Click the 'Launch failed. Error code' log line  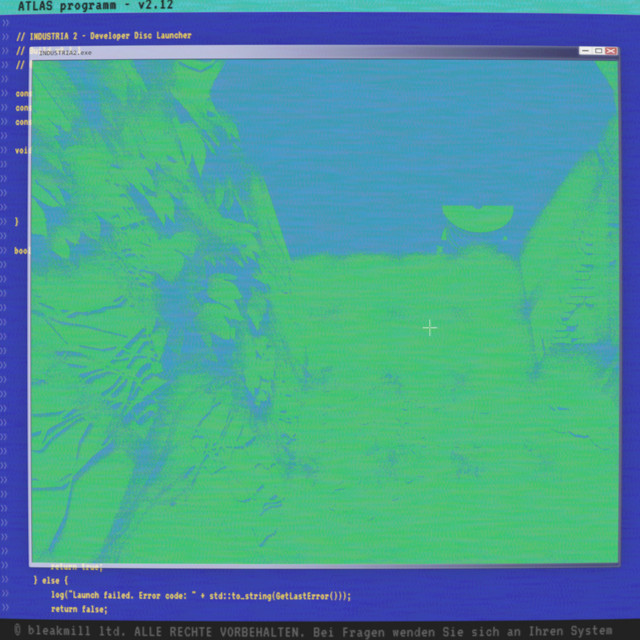click(x=200, y=595)
